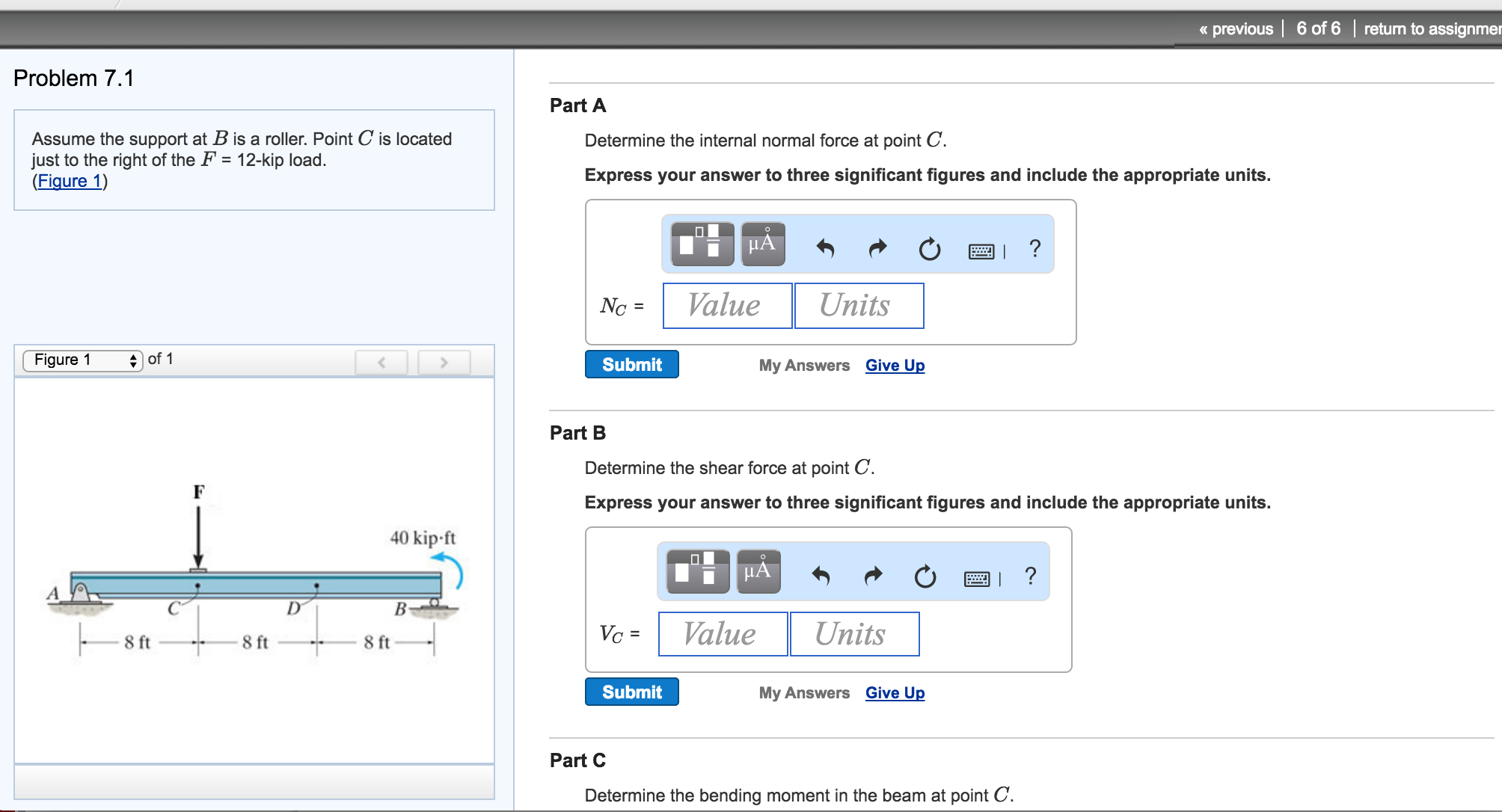Image resolution: width=1502 pixels, height=812 pixels.
Task: Open Part A keyboard shortcuts icon
Action: tap(981, 251)
